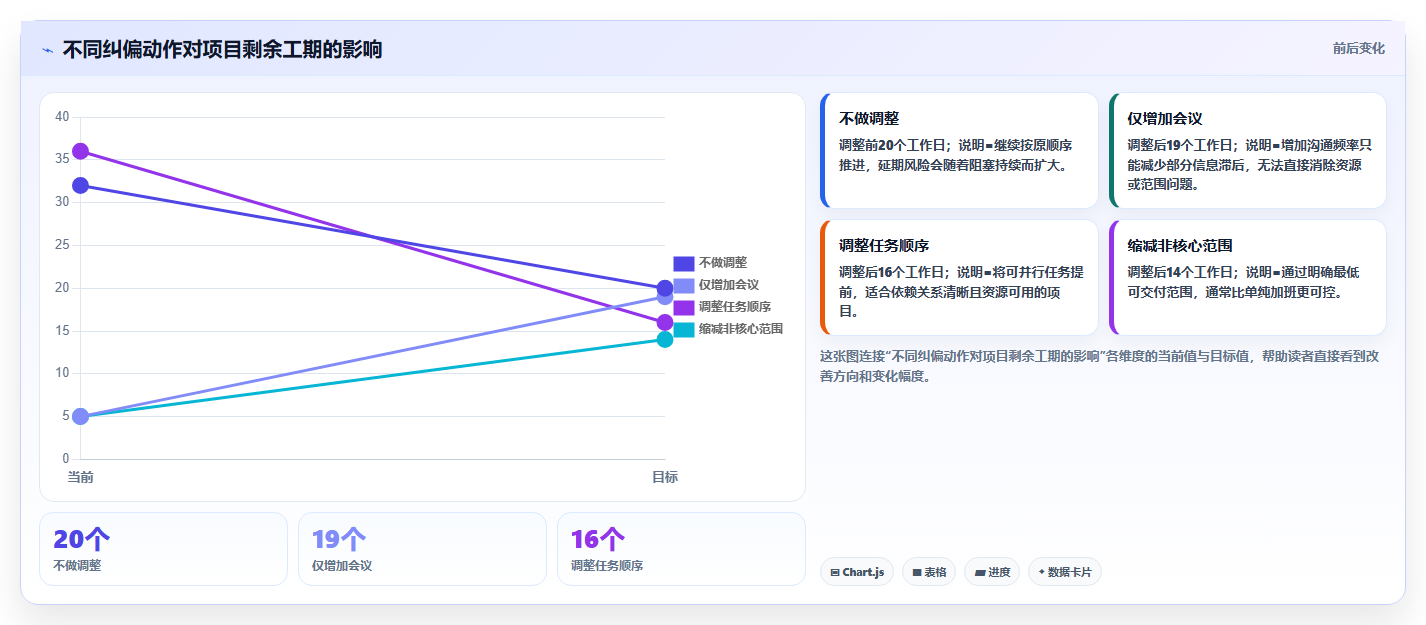Toggle the 缩减非核心范围 legend color swatch

[683, 329]
